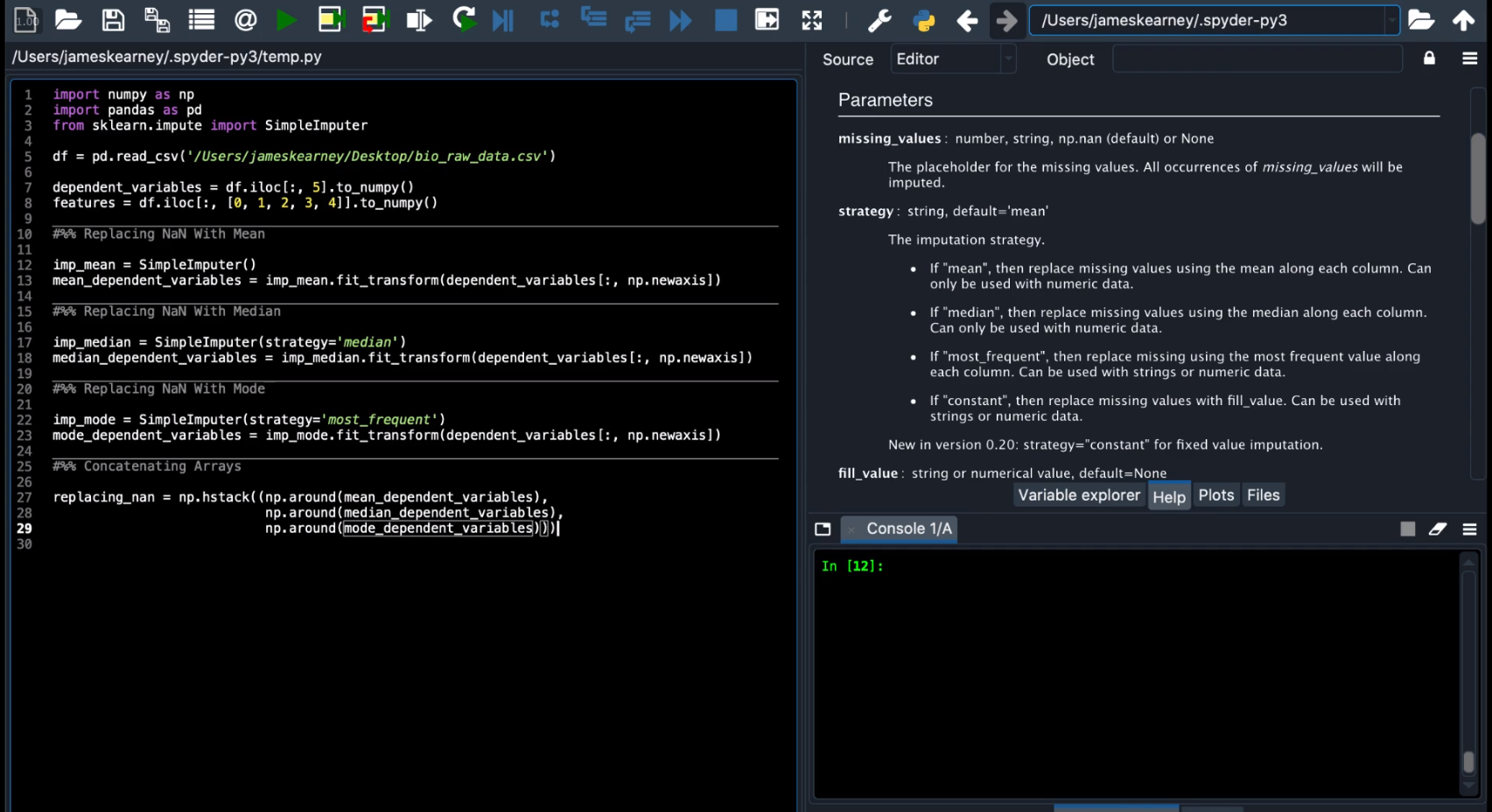The width and height of the screenshot is (1492, 812).
Task: Click the Save file floppy icon
Action: click(113, 20)
